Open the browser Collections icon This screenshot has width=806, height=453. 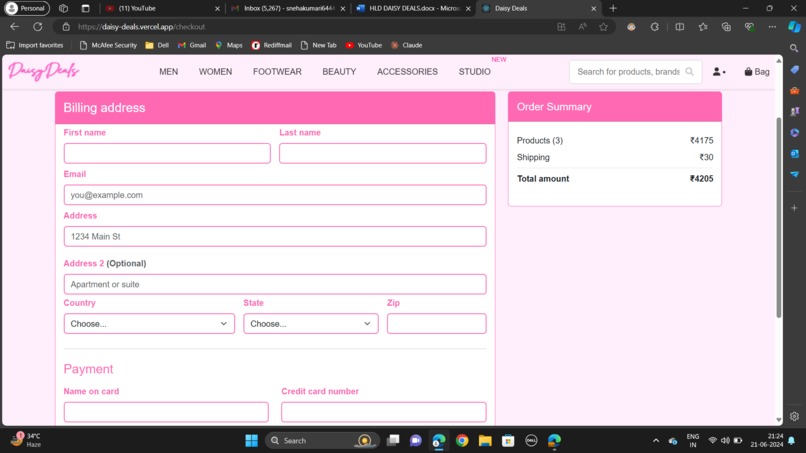click(726, 27)
